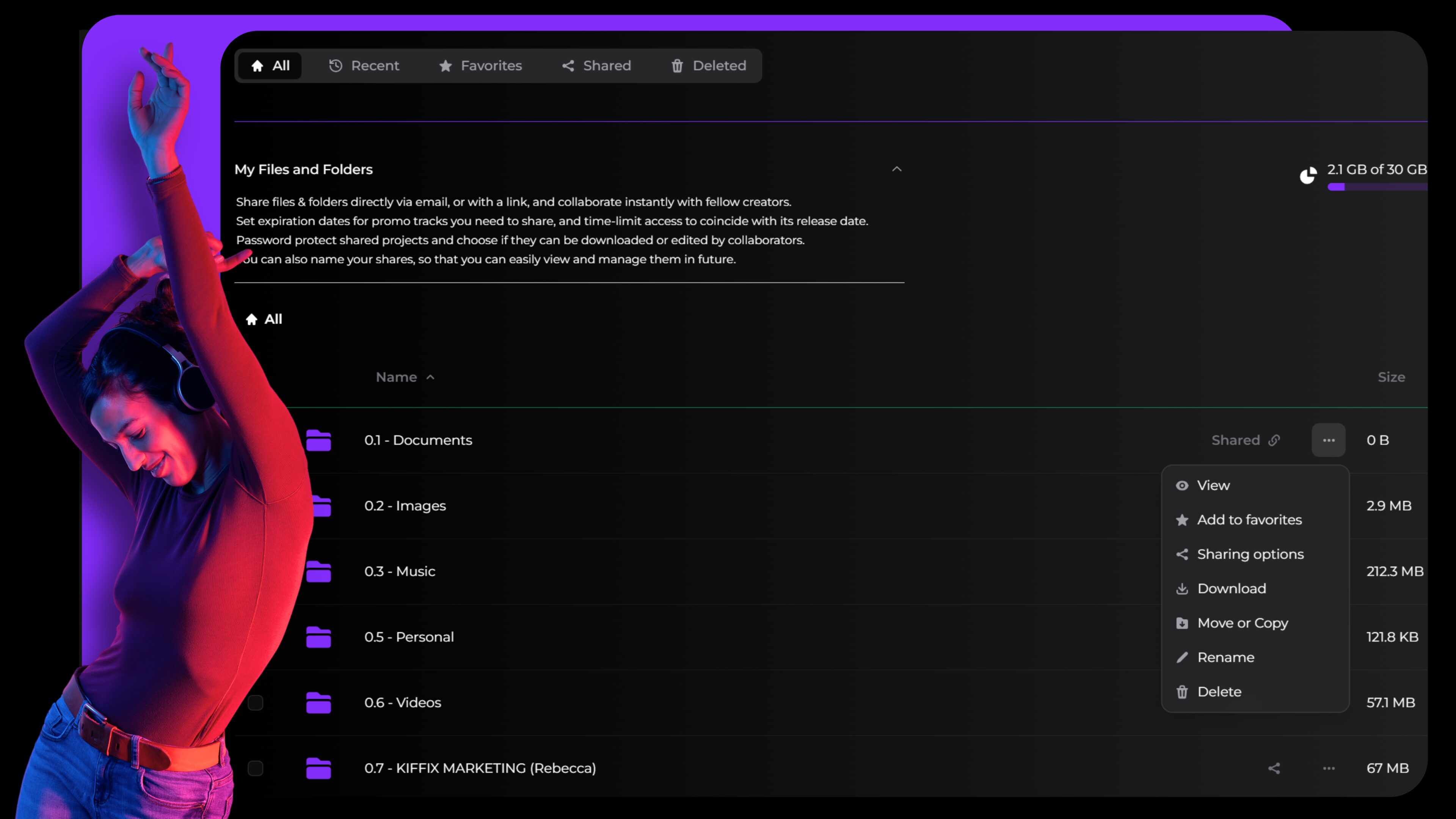The height and width of the screenshot is (819, 1456).
Task: Open the 0.1 - Documents folder icon
Action: [318, 440]
